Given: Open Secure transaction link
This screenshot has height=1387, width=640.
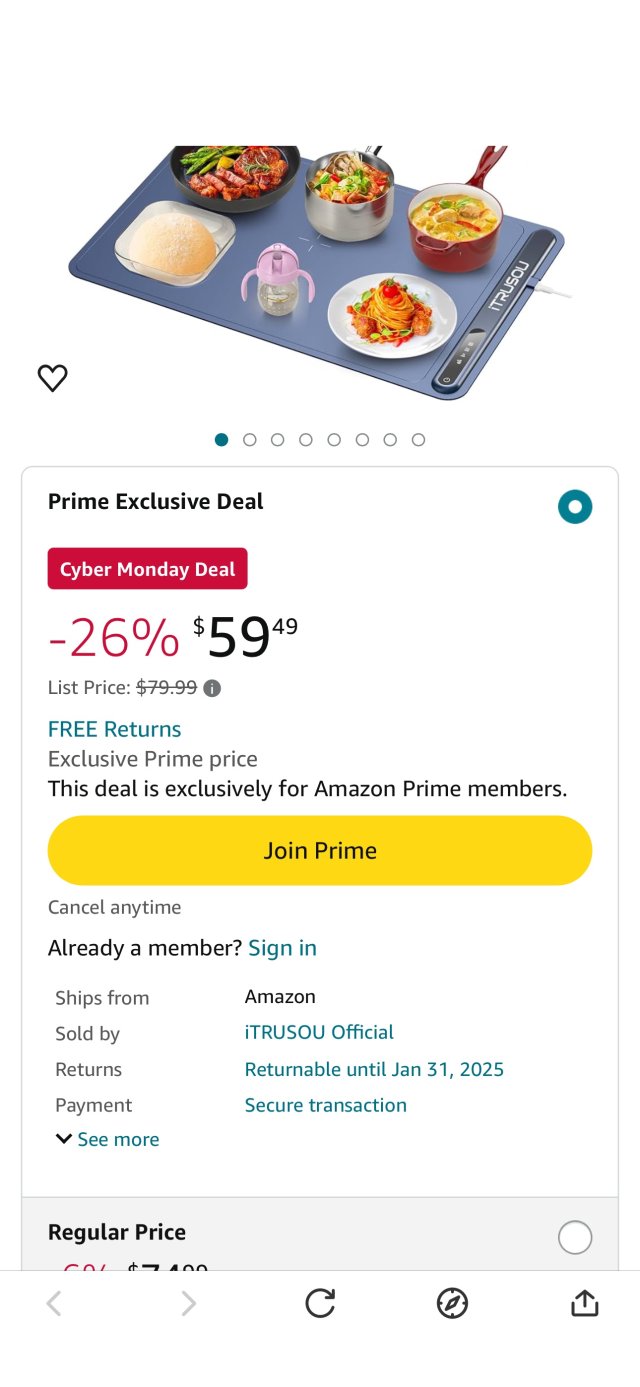Looking at the screenshot, I should pos(325,1105).
